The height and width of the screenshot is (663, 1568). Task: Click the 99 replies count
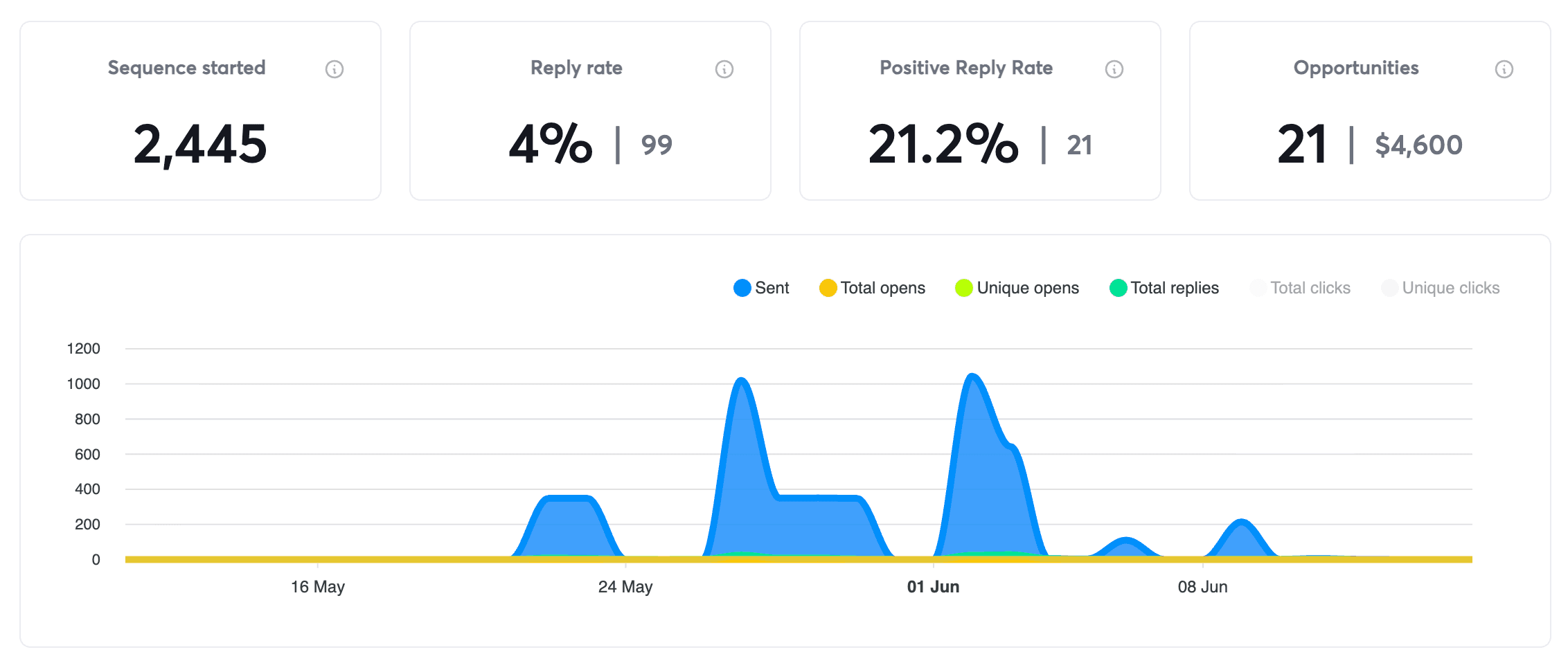(656, 144)
